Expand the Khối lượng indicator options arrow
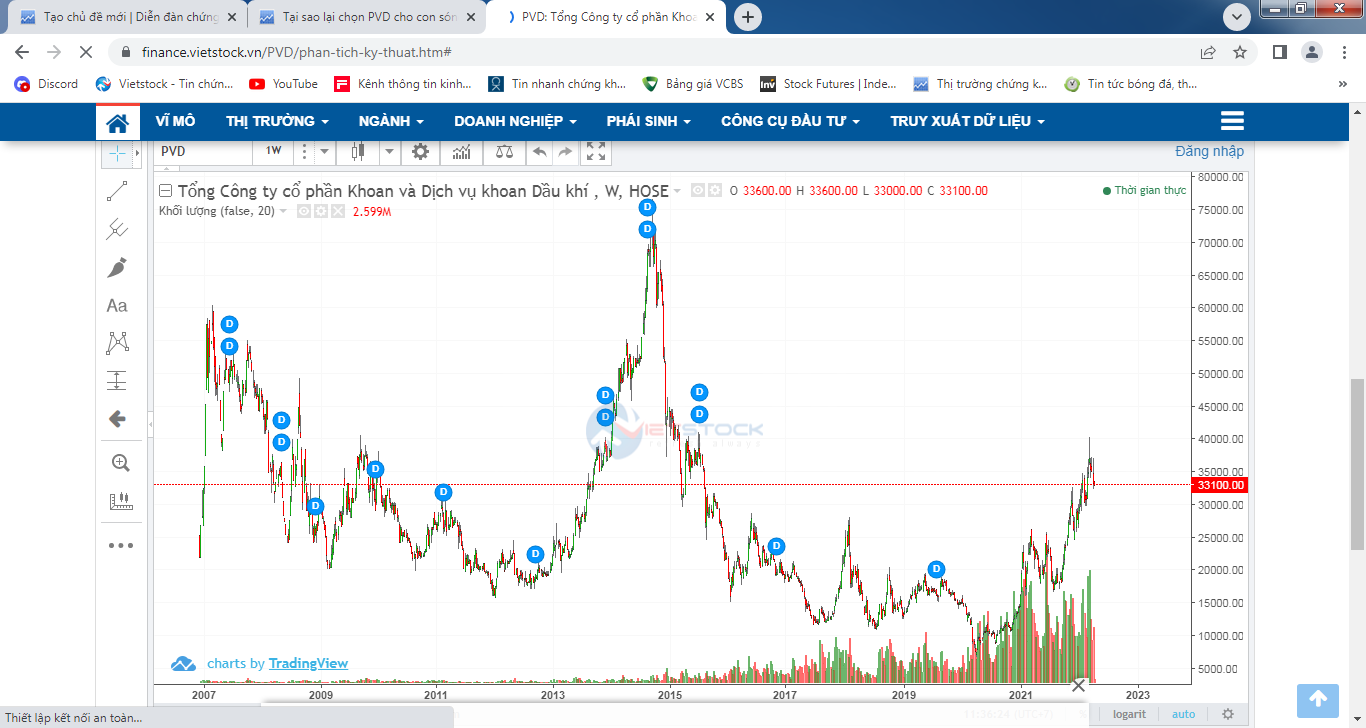The image size is (1366, 728). (283, 211)
